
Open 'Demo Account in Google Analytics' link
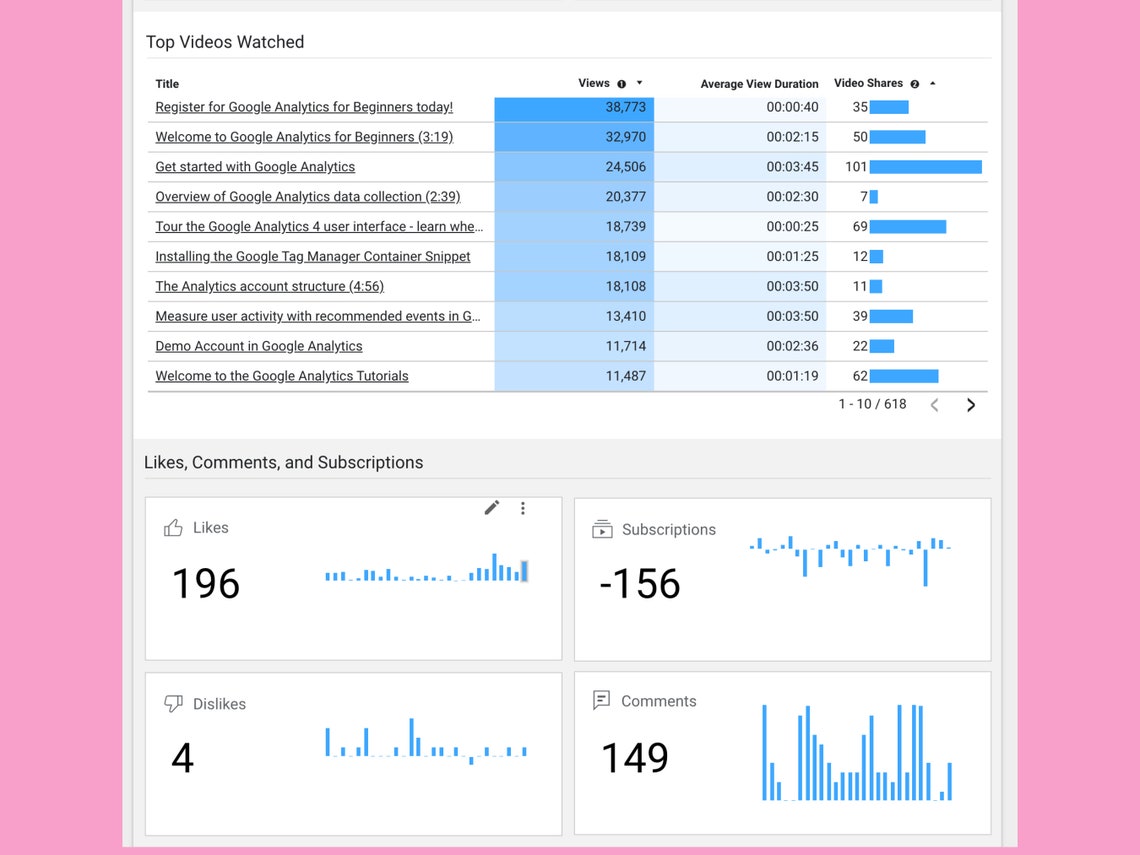tap(259, 345)
